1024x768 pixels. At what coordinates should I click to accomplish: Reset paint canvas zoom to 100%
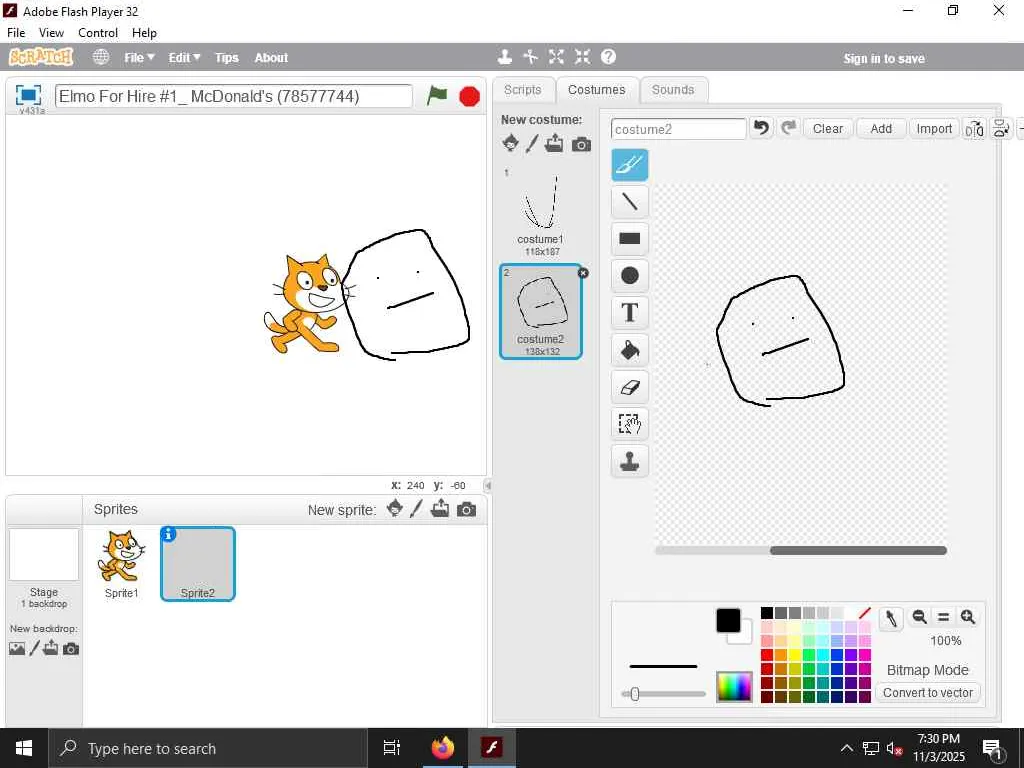tap(944, 617)
